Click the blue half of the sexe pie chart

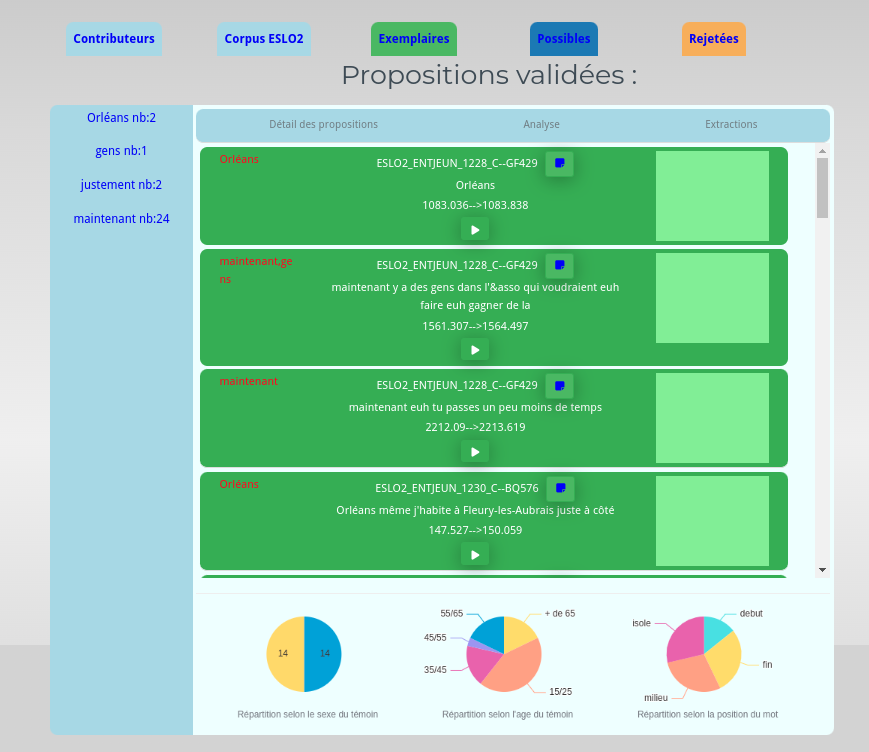coord(324,653)
